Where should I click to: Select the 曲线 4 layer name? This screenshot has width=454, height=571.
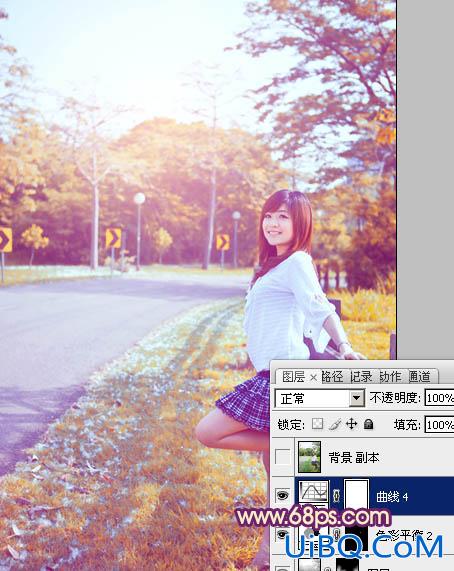pyautogui.click(x=392, y=496)
